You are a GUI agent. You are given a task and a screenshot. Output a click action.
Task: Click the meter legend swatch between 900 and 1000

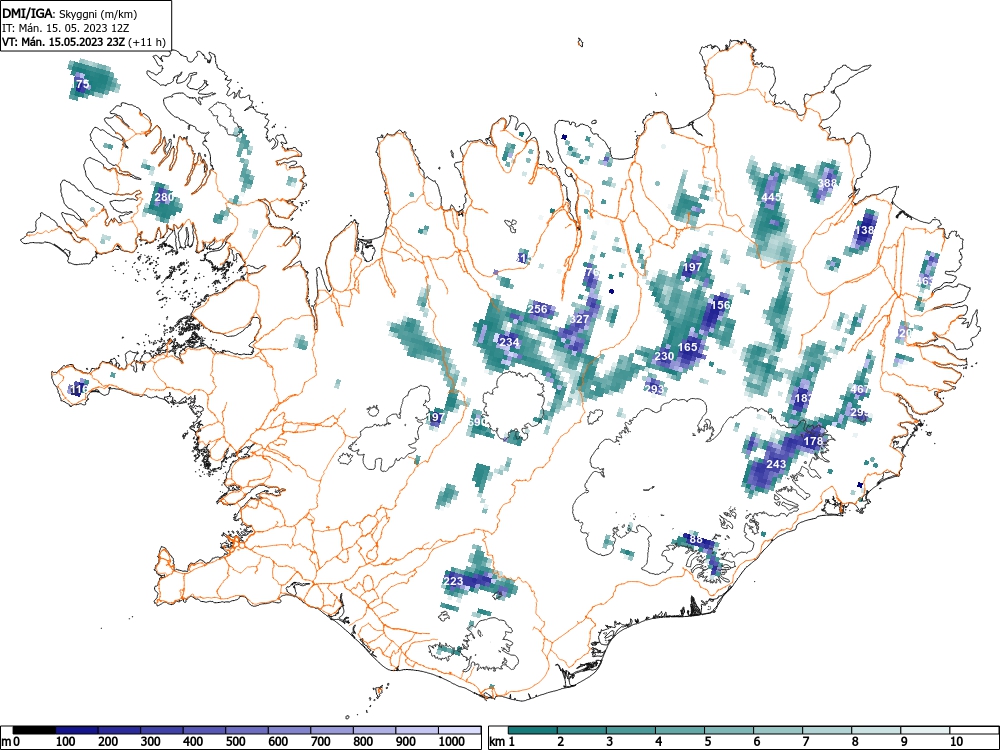pyautogui.click(x=417, y=730)
